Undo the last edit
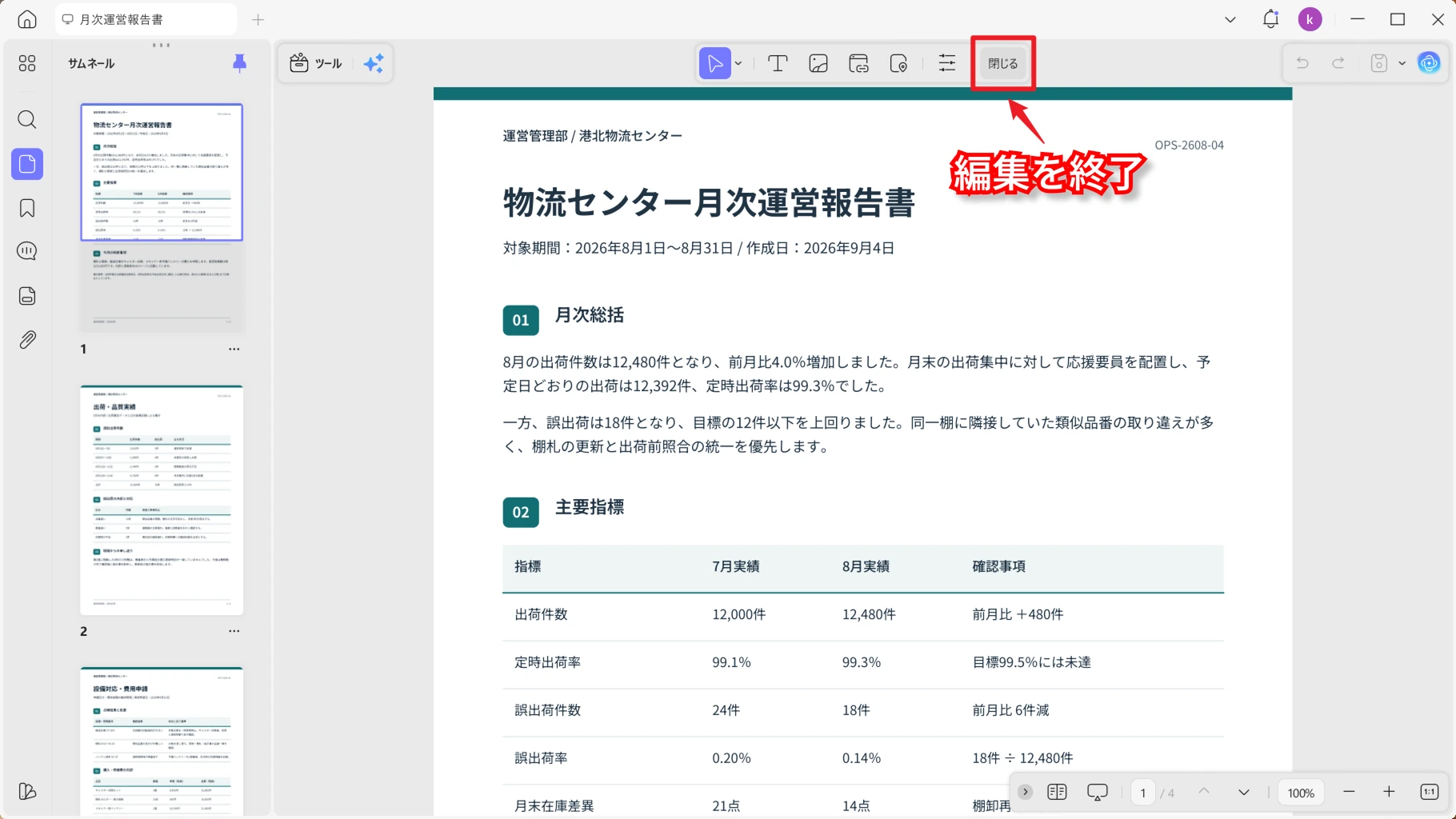This screenshot has height=819, width=1456. tap(1302, 63)
